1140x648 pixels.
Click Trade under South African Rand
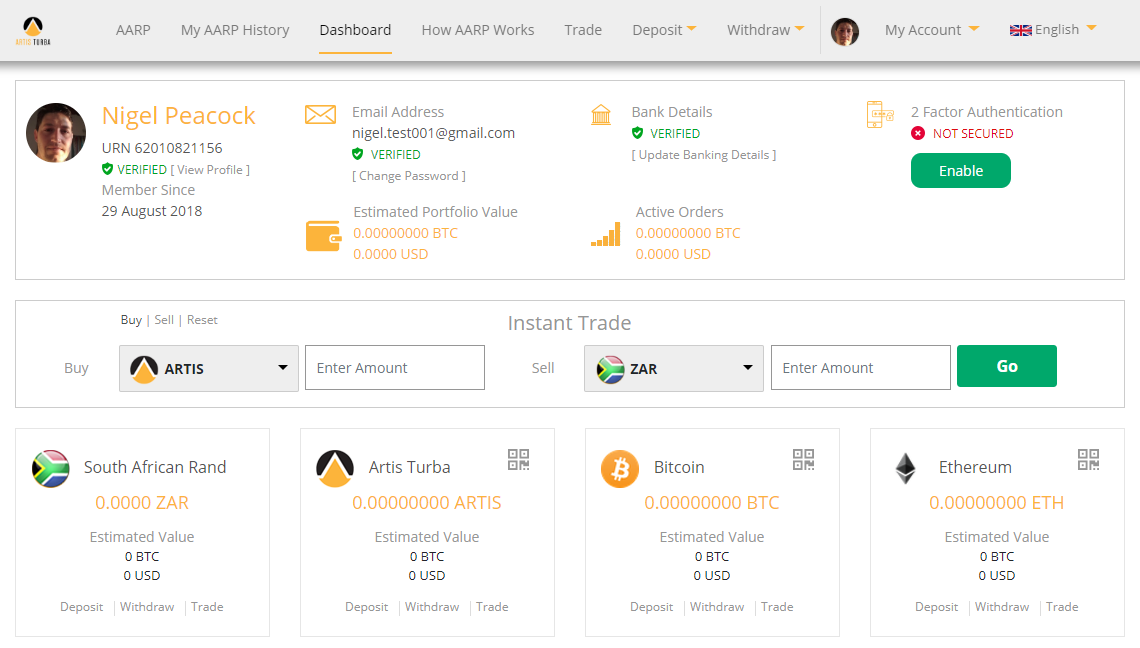coord(207,607)
